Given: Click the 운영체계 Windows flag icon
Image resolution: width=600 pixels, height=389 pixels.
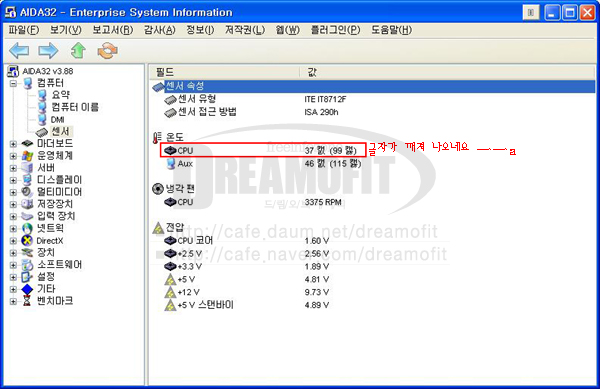Looking at the screenshot, I should click(27, 156).
